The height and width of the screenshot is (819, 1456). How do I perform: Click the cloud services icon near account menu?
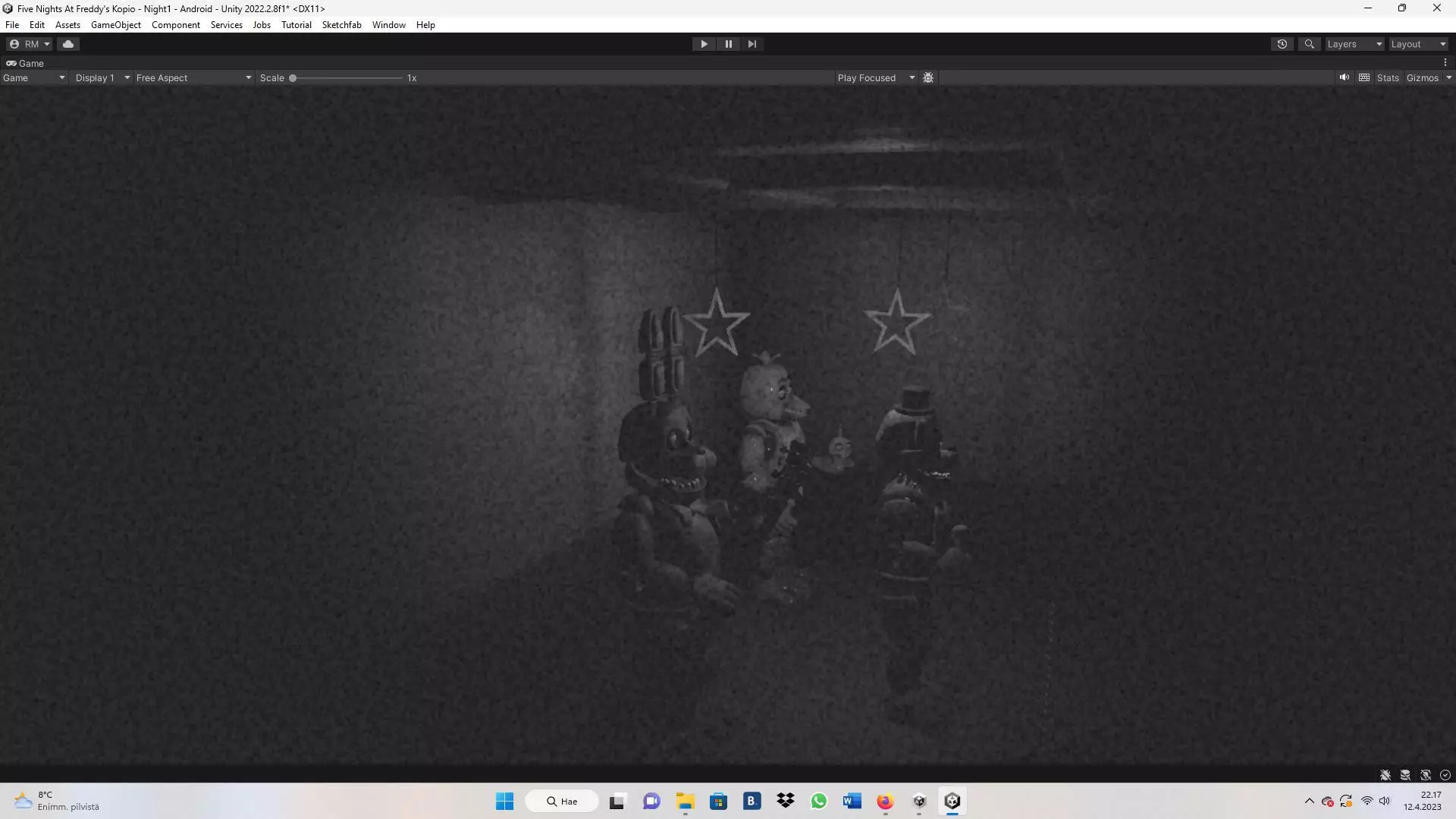(68, 43)
